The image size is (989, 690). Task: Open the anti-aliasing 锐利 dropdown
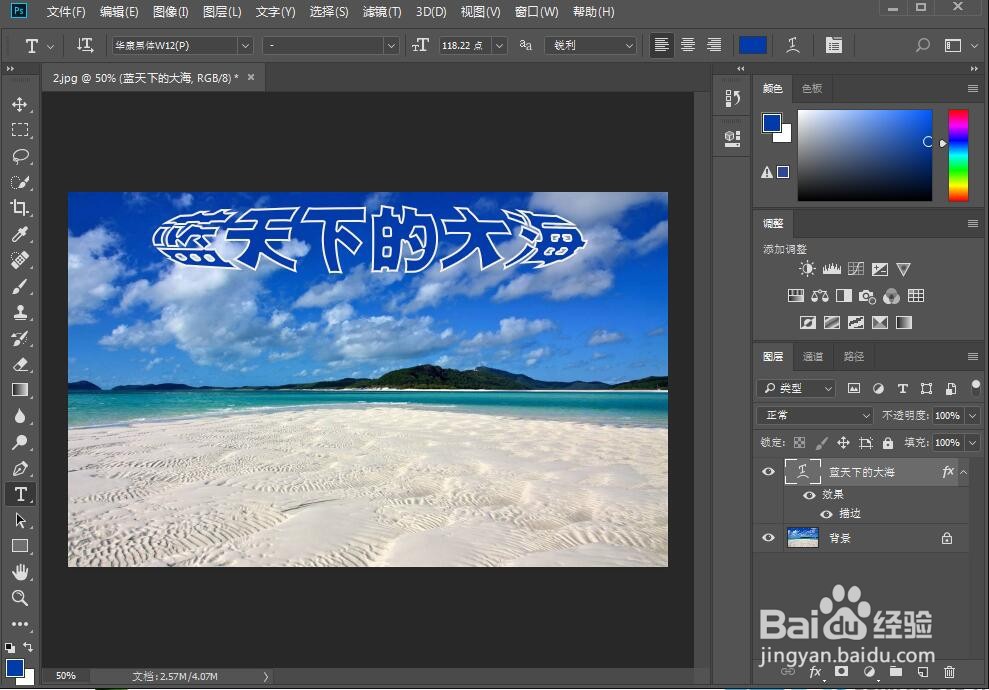tap(628, 45)
